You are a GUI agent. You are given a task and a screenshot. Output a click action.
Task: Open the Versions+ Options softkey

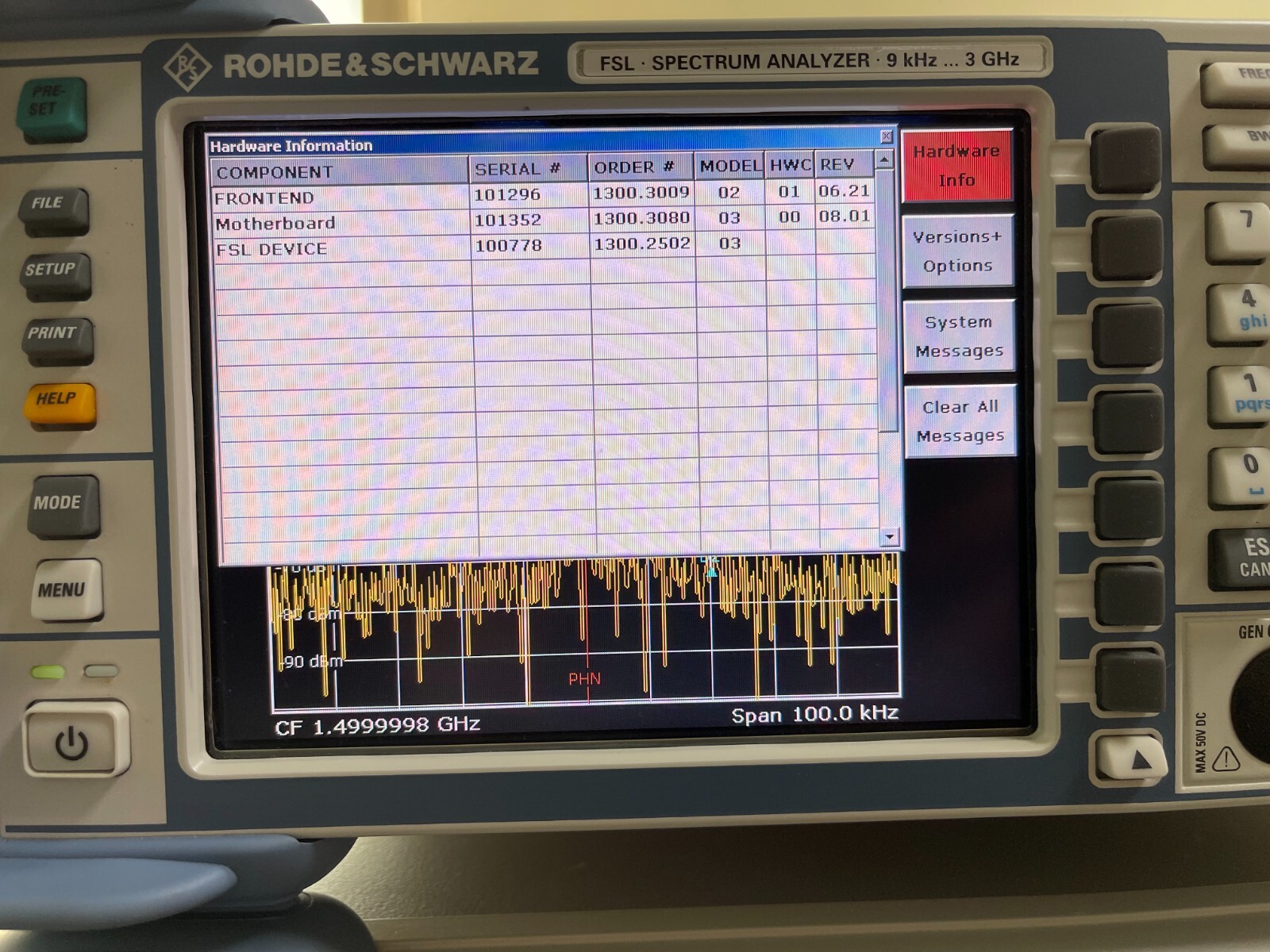pos(958,251)
